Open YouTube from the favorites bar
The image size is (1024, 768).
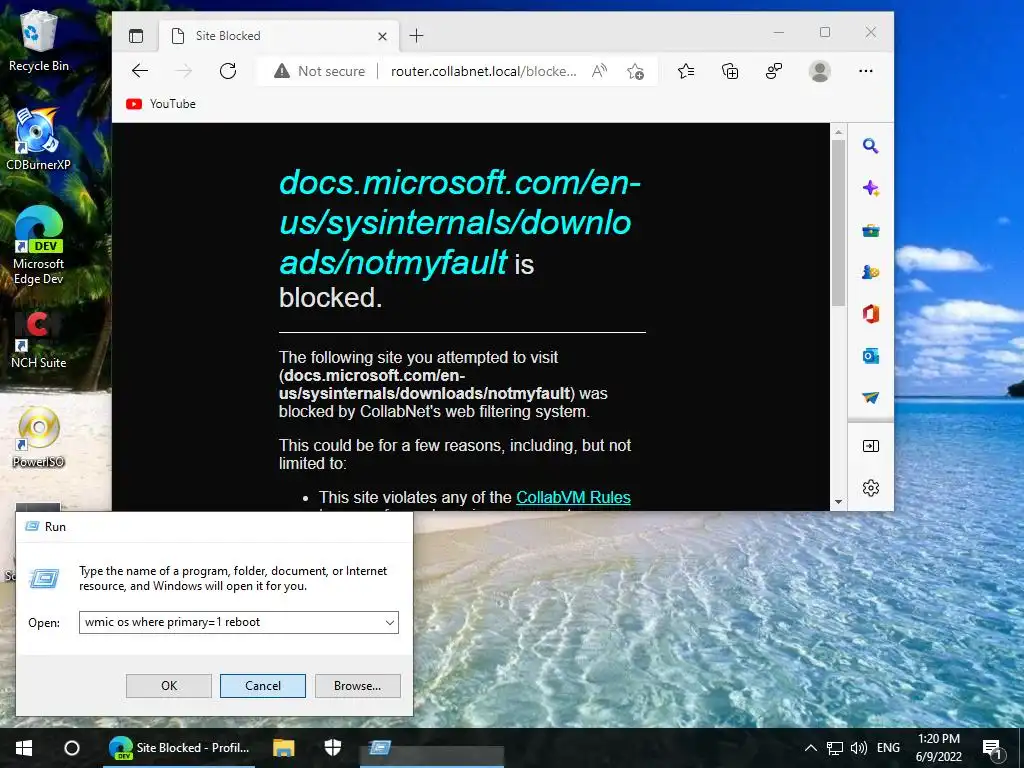pos(161,104)
